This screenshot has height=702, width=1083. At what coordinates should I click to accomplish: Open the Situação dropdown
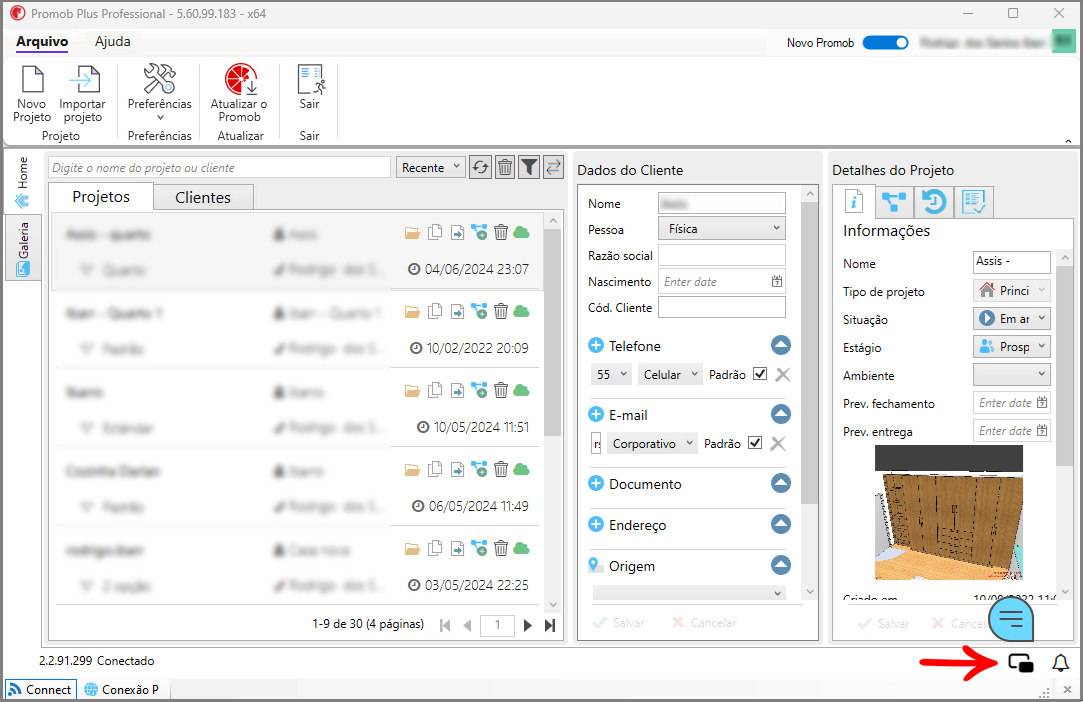(x=1012, y=319)
